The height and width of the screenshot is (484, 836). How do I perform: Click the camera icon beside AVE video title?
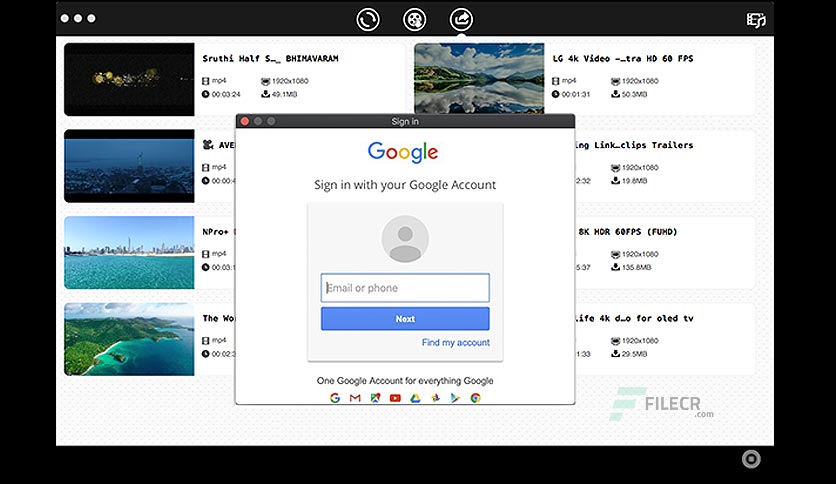coord(208,144)
